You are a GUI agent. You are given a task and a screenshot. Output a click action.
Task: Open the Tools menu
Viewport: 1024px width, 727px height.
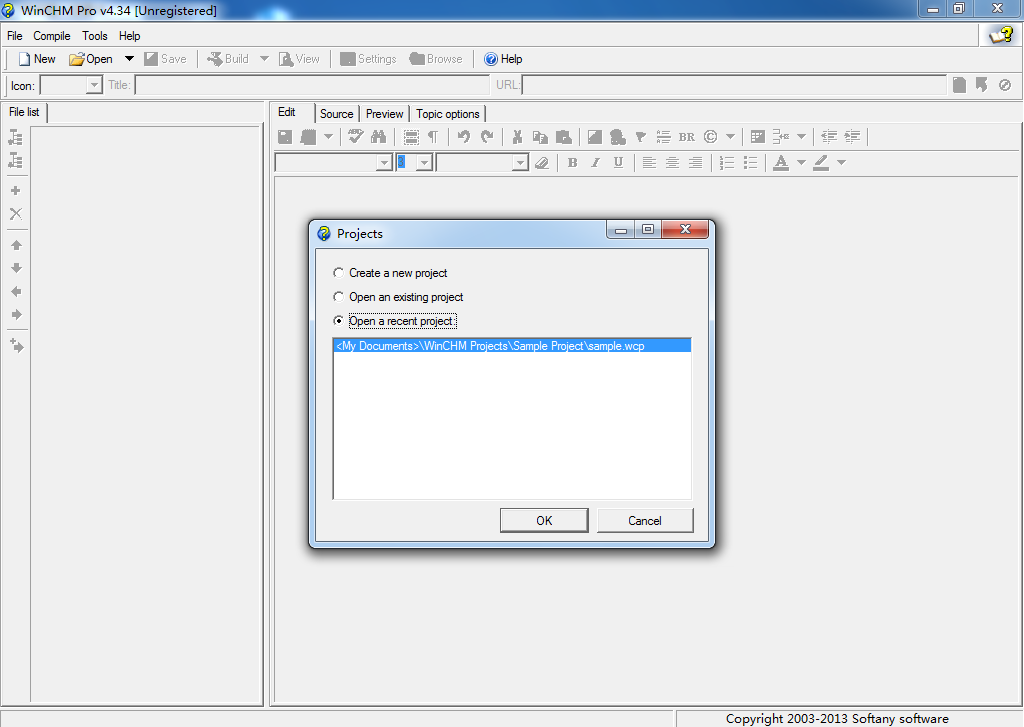pos(95,36)
